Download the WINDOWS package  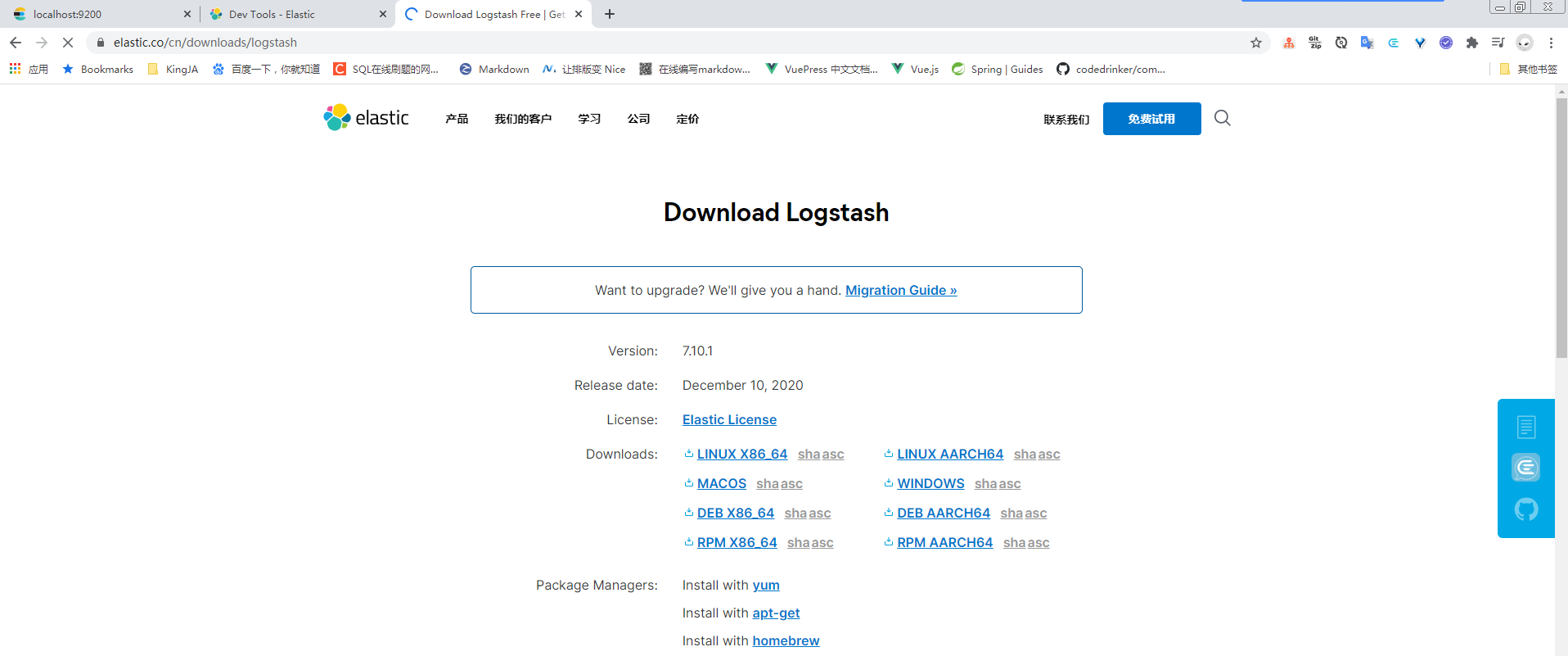pos(930,483)
